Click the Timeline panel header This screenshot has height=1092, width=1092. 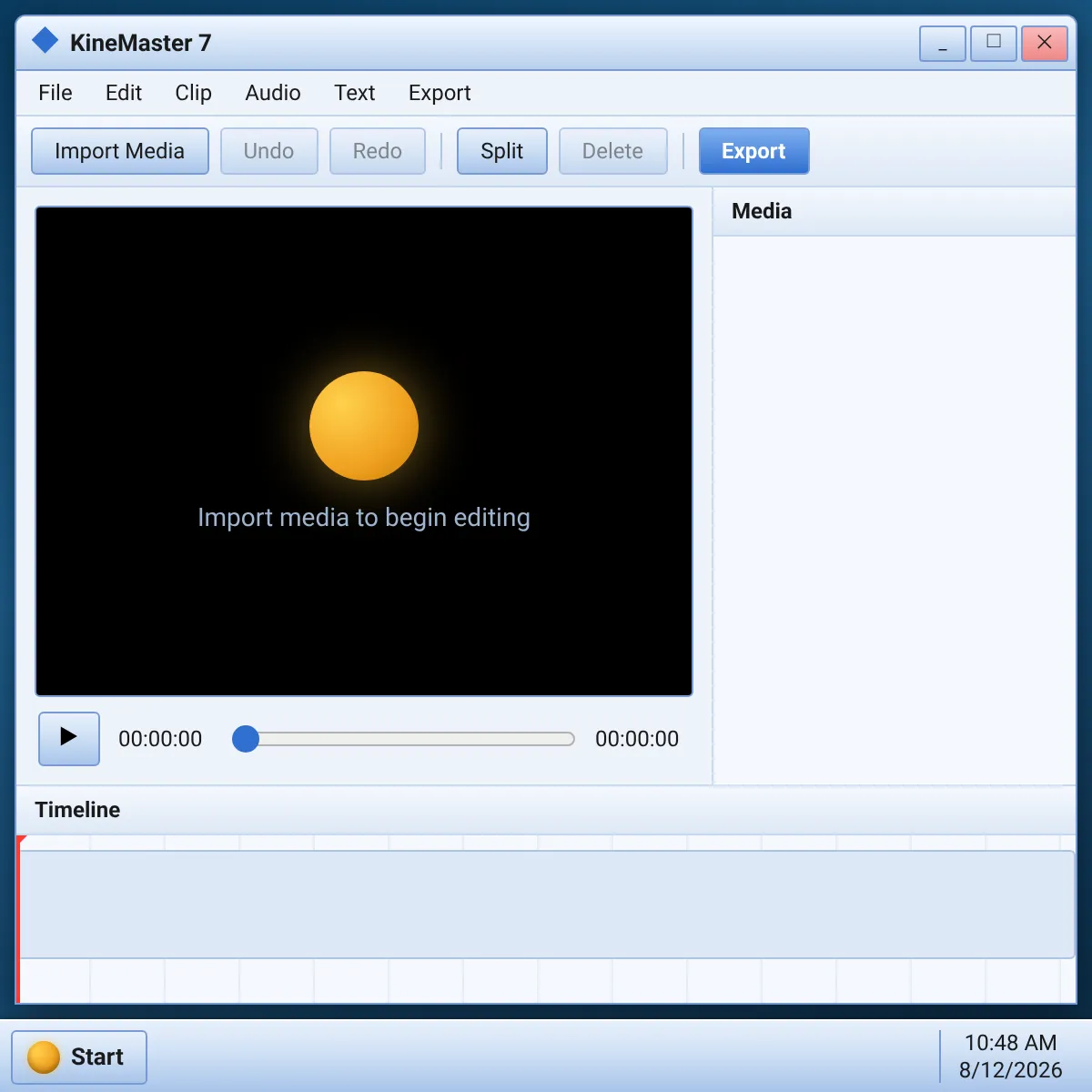click(x=546, y=810)
